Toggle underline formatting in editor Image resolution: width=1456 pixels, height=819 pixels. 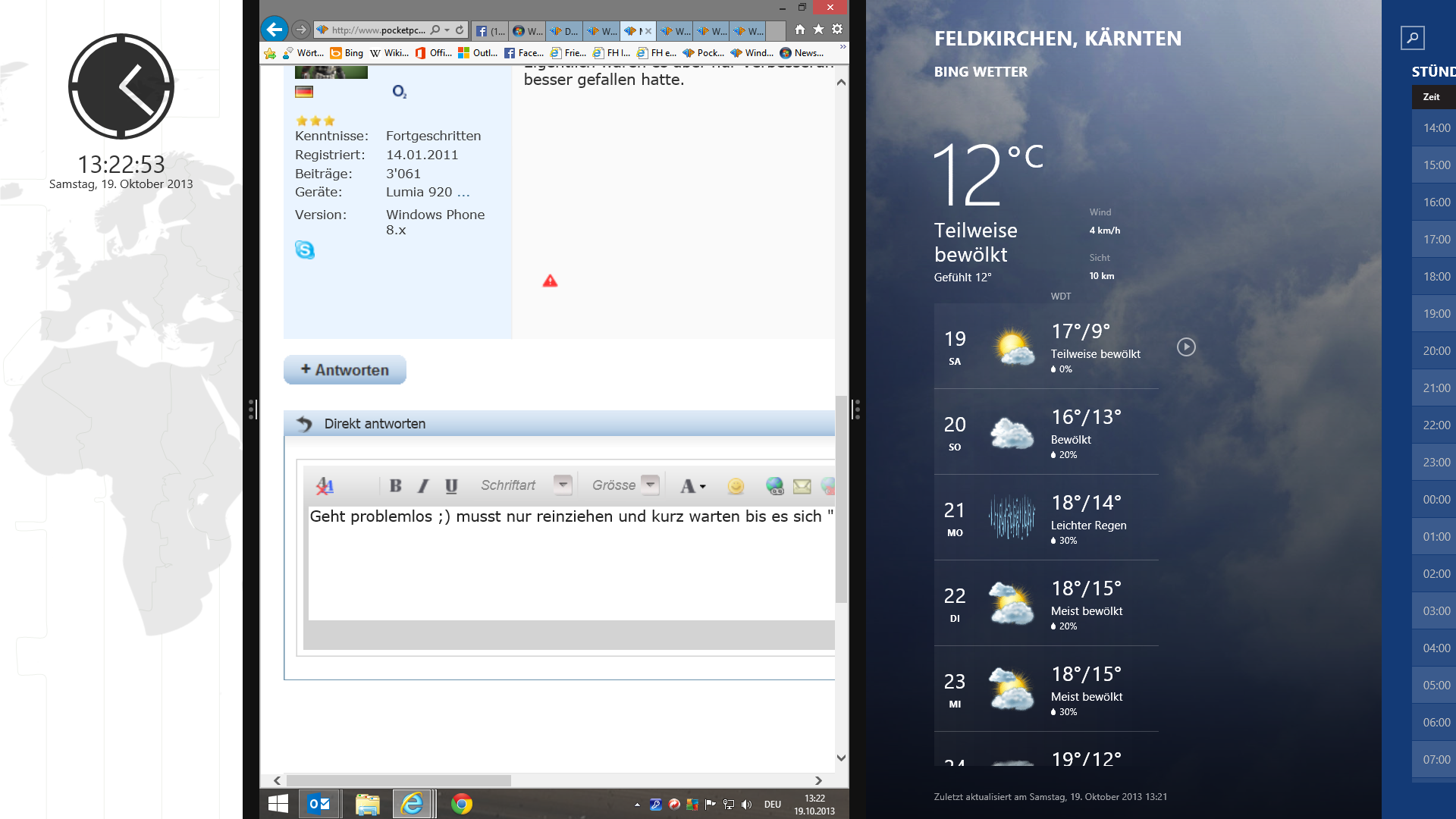(x=451, y=486)
